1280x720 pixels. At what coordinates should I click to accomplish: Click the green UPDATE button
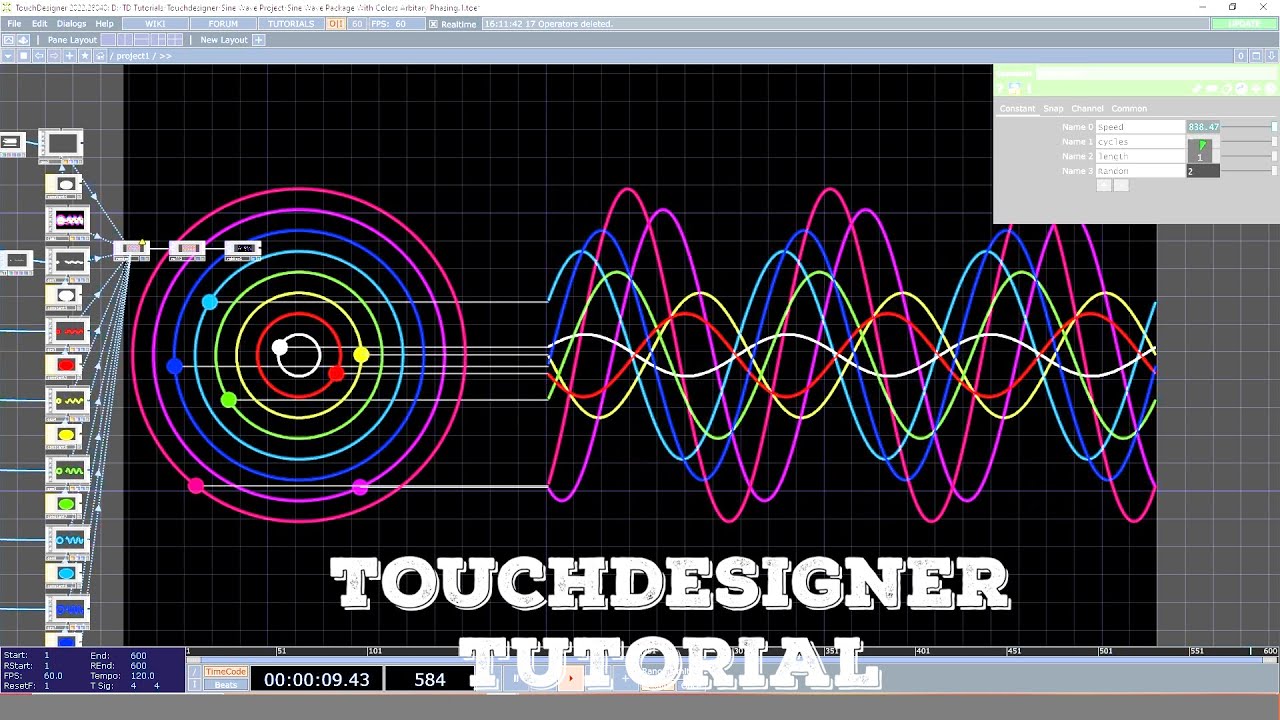(1244, 24)
